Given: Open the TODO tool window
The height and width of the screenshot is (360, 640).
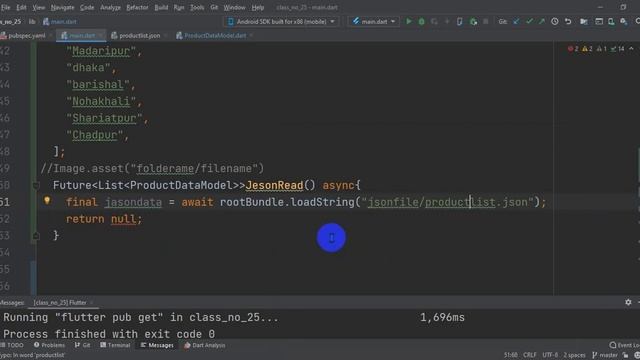Looking at the screenshot, I should click(13, 345).
